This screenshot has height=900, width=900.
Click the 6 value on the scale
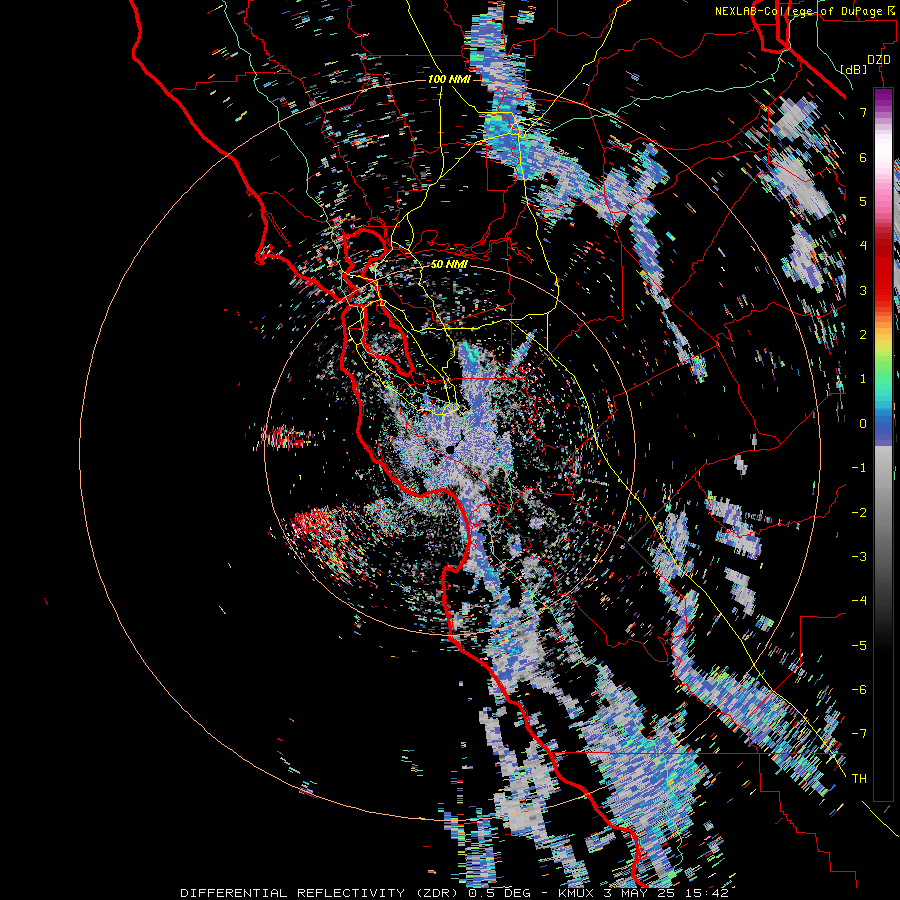pyautogui.click(x=863, y=157)
